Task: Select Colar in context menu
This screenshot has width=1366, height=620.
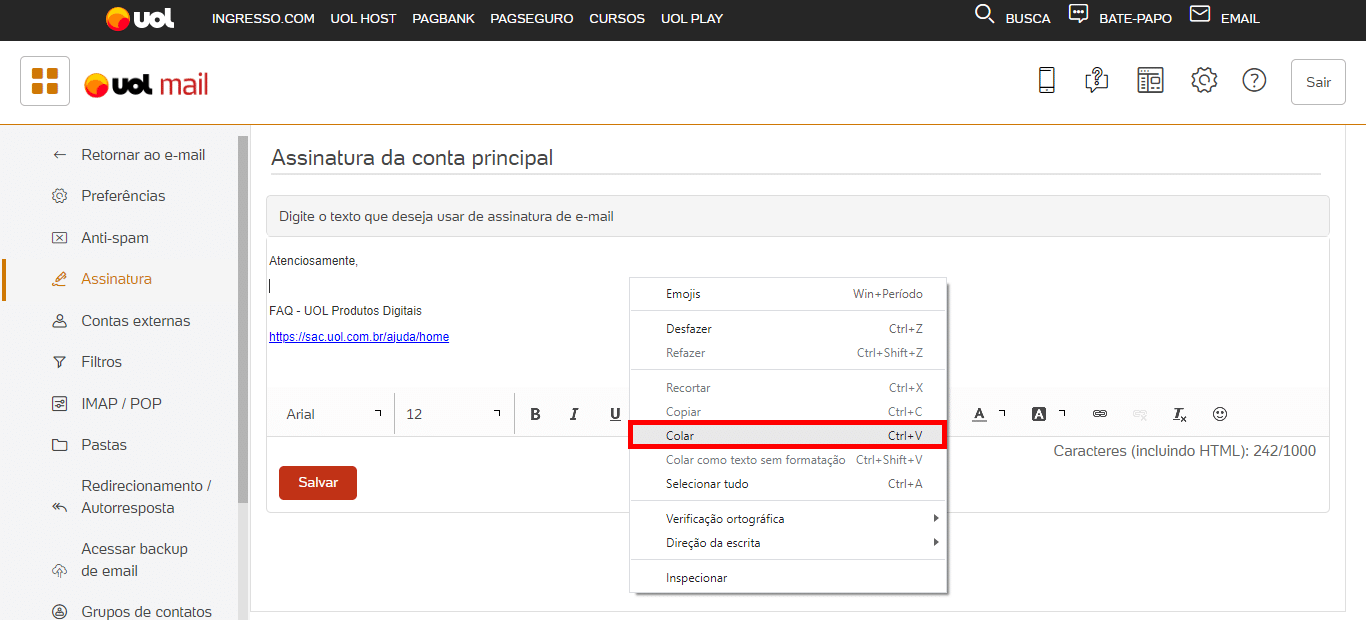Action: tap(788, 436)
